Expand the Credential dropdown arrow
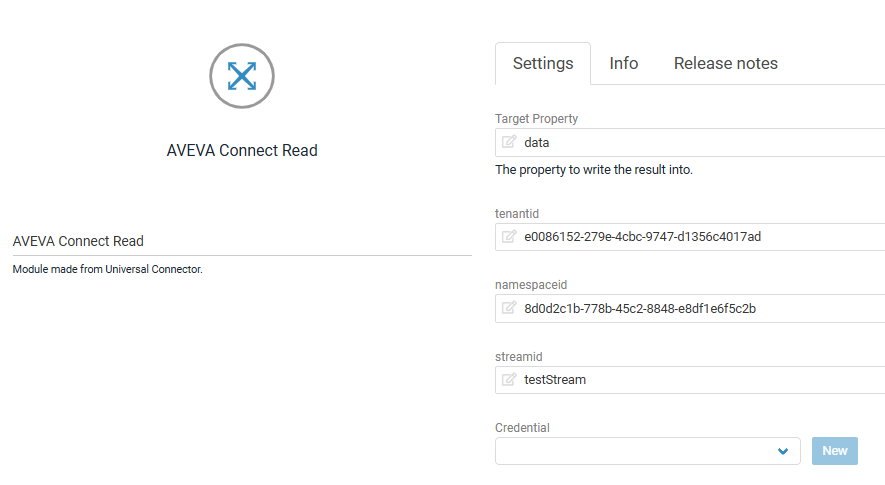Viewport: 885px width, 485px height. tap(783, 451)
